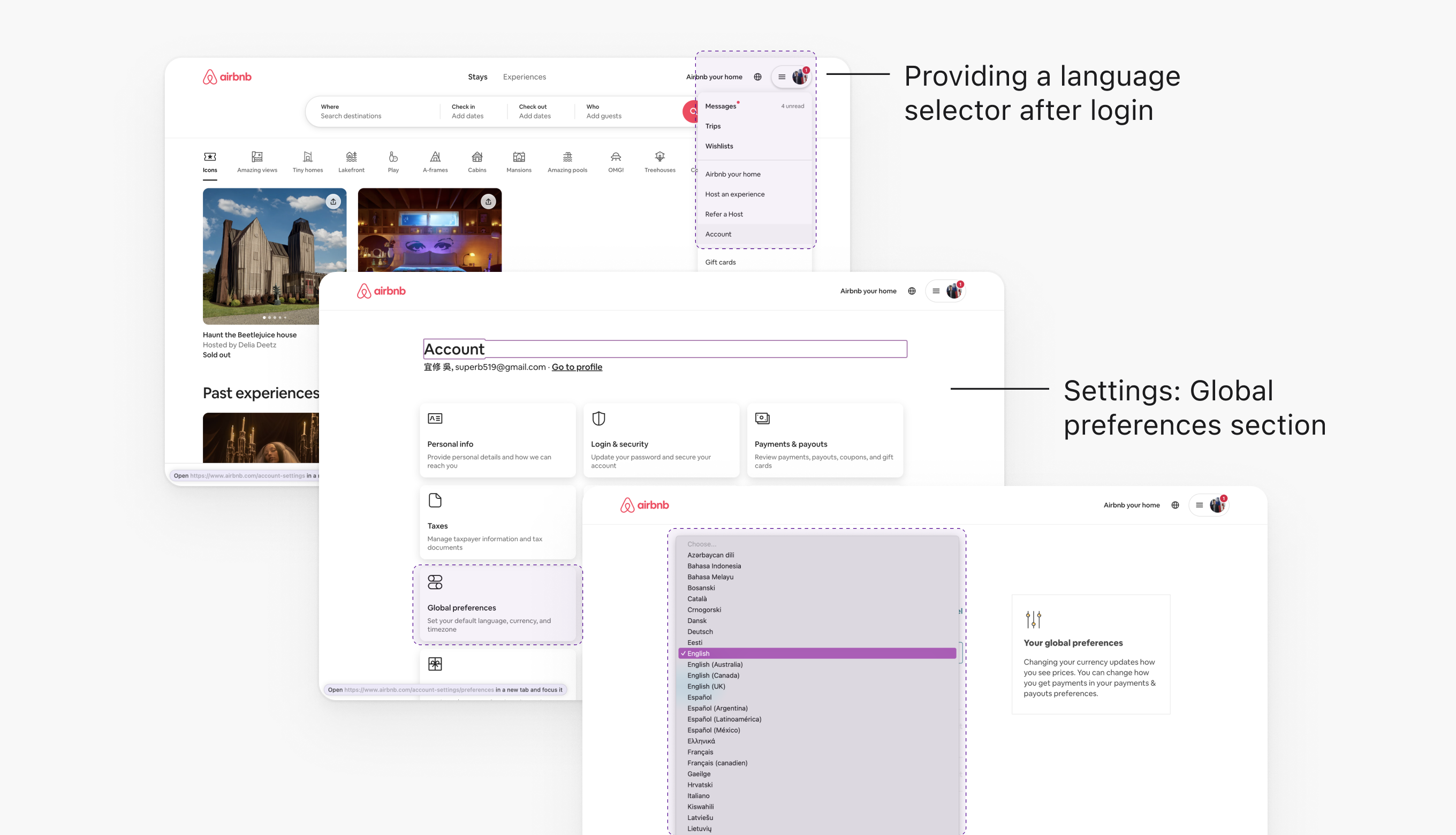Open Trips in the profile menu
Image resolution: width=1456 pixels, height=835 pixels.
755,126
